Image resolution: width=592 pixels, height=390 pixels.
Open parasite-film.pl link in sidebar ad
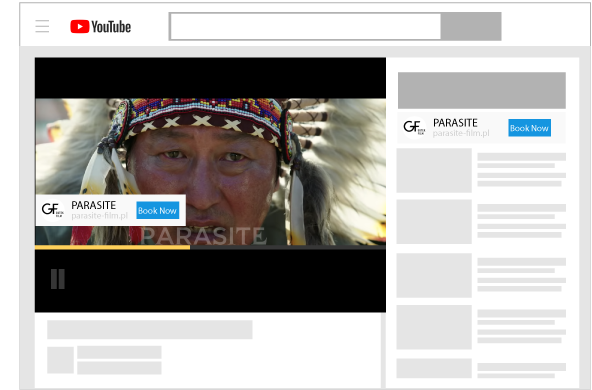pyautogui.click(x=461, y=133)
